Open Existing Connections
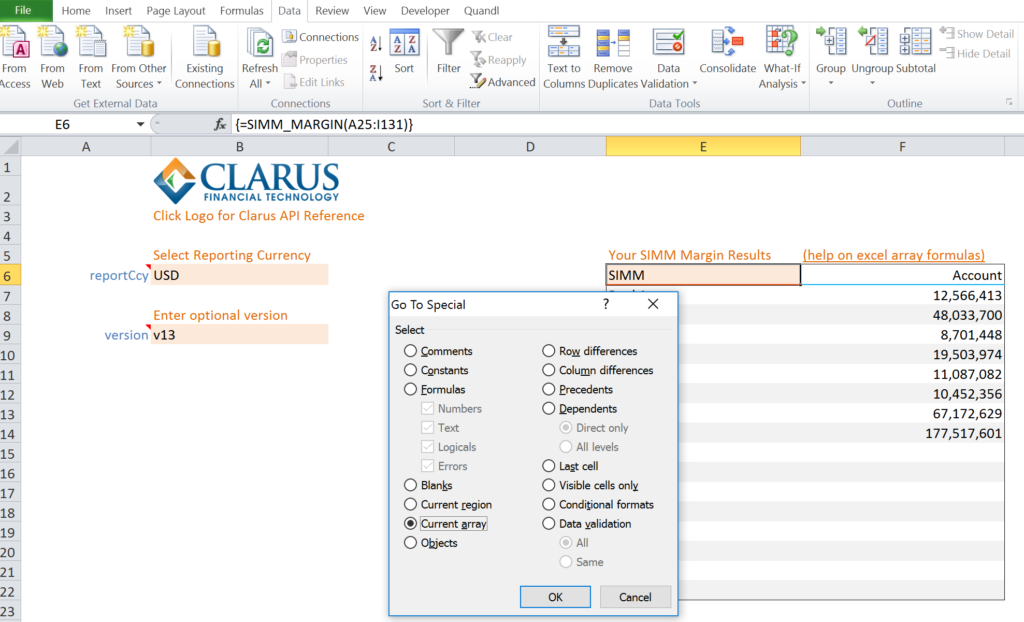Screen dimensions: 1024x622 (204, 57)
